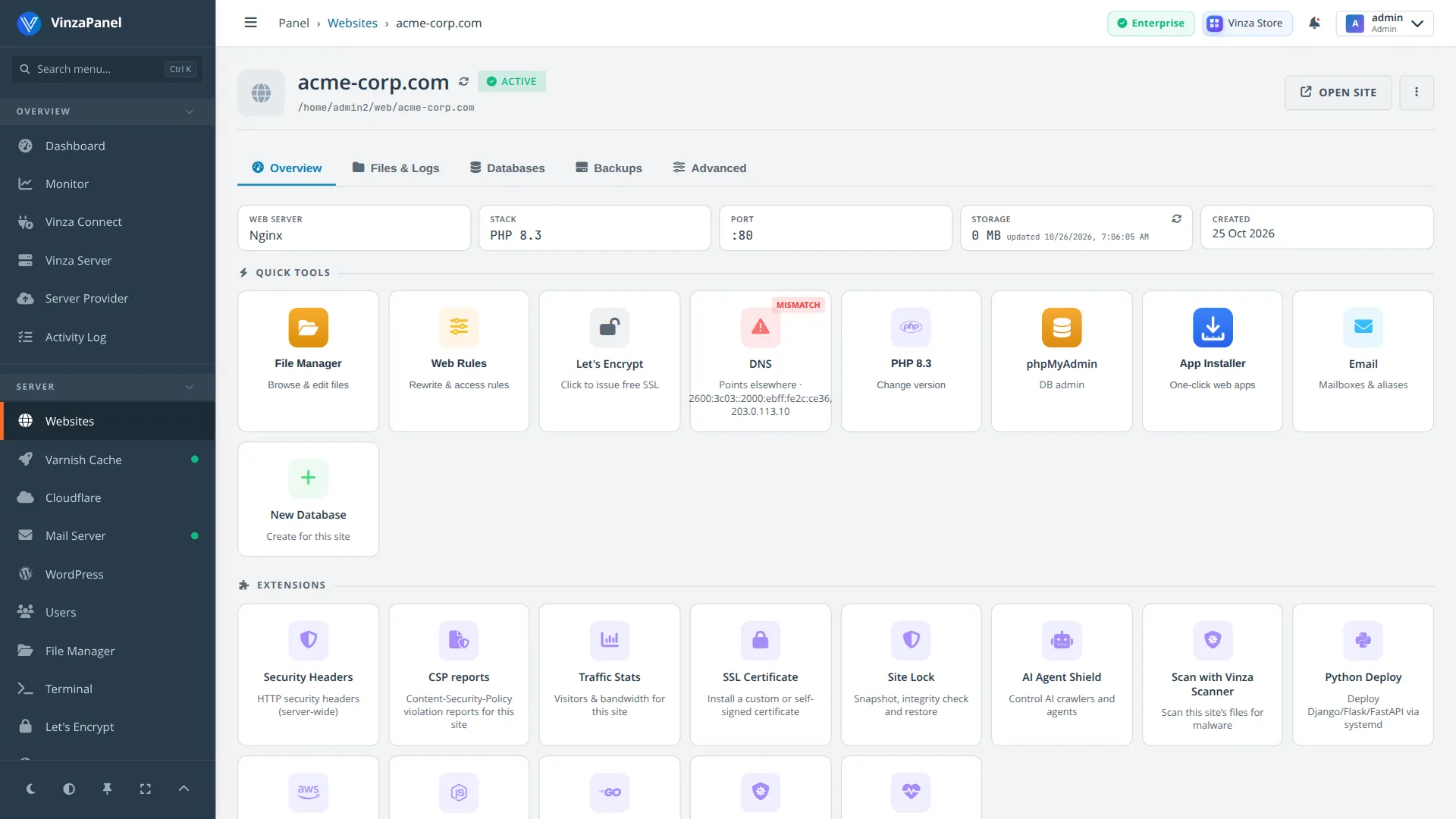Open Email mailboxes tool
This screenshot has height=819, width=1456.
[1363, 361]
